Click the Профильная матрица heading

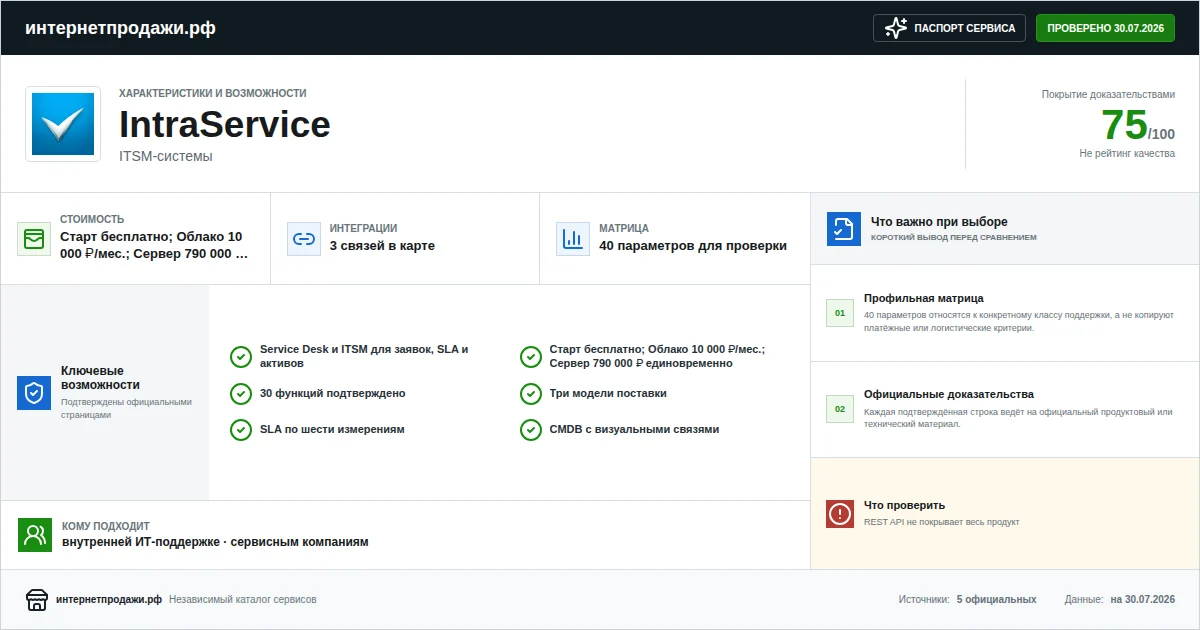point(924,298)
